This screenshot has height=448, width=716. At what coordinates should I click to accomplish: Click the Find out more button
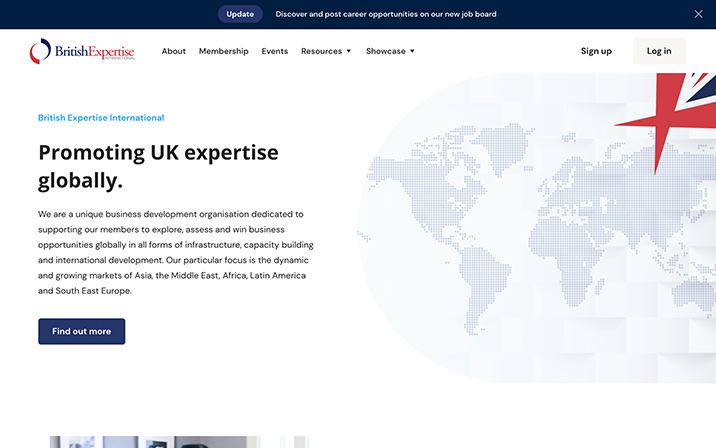click(82, 331)
